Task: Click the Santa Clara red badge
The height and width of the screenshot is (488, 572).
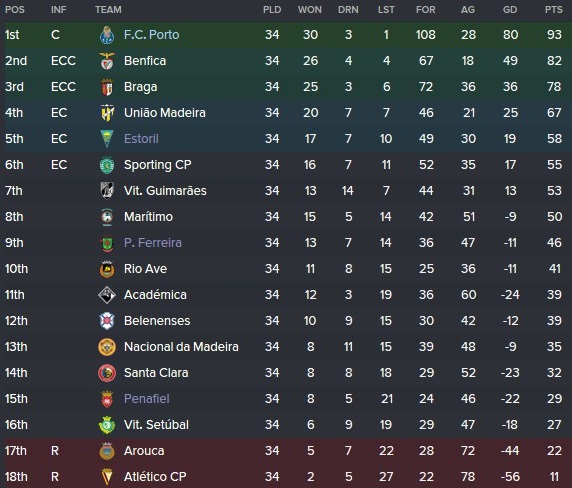Action: click(107, 373)
